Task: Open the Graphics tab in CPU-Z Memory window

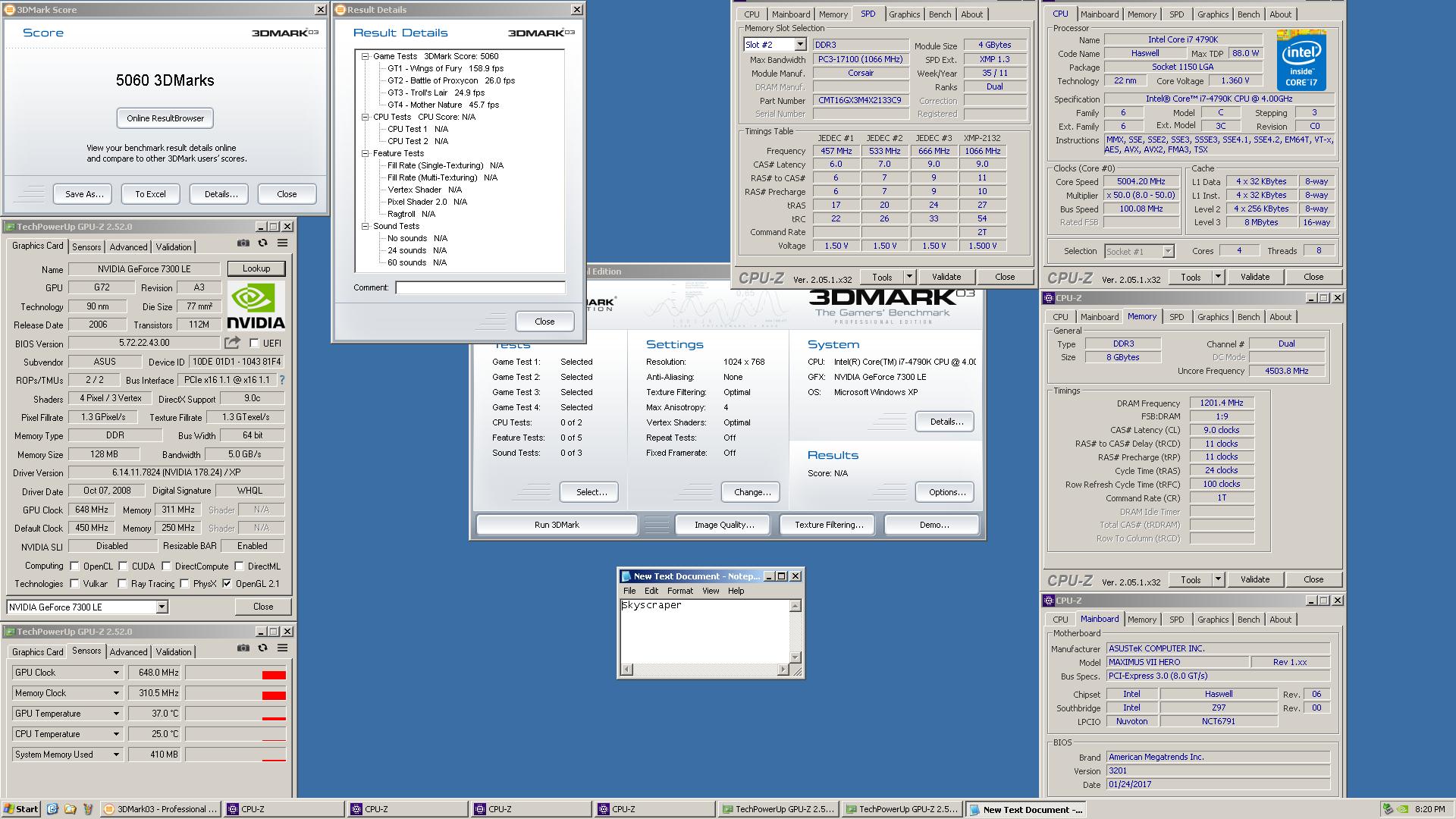Action: [x=1213, y=317]
